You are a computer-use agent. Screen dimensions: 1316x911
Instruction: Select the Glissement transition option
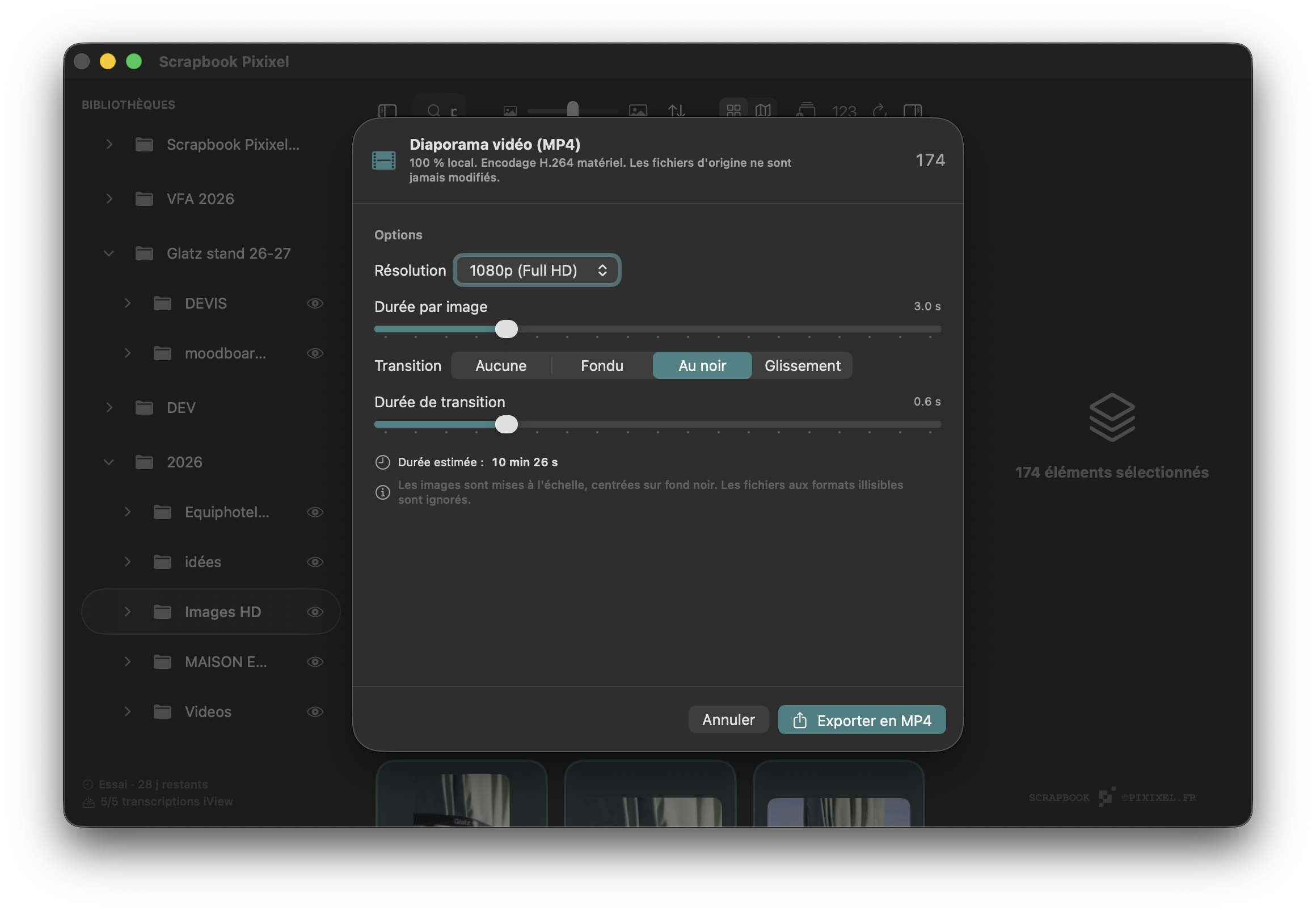pos(803,365)
